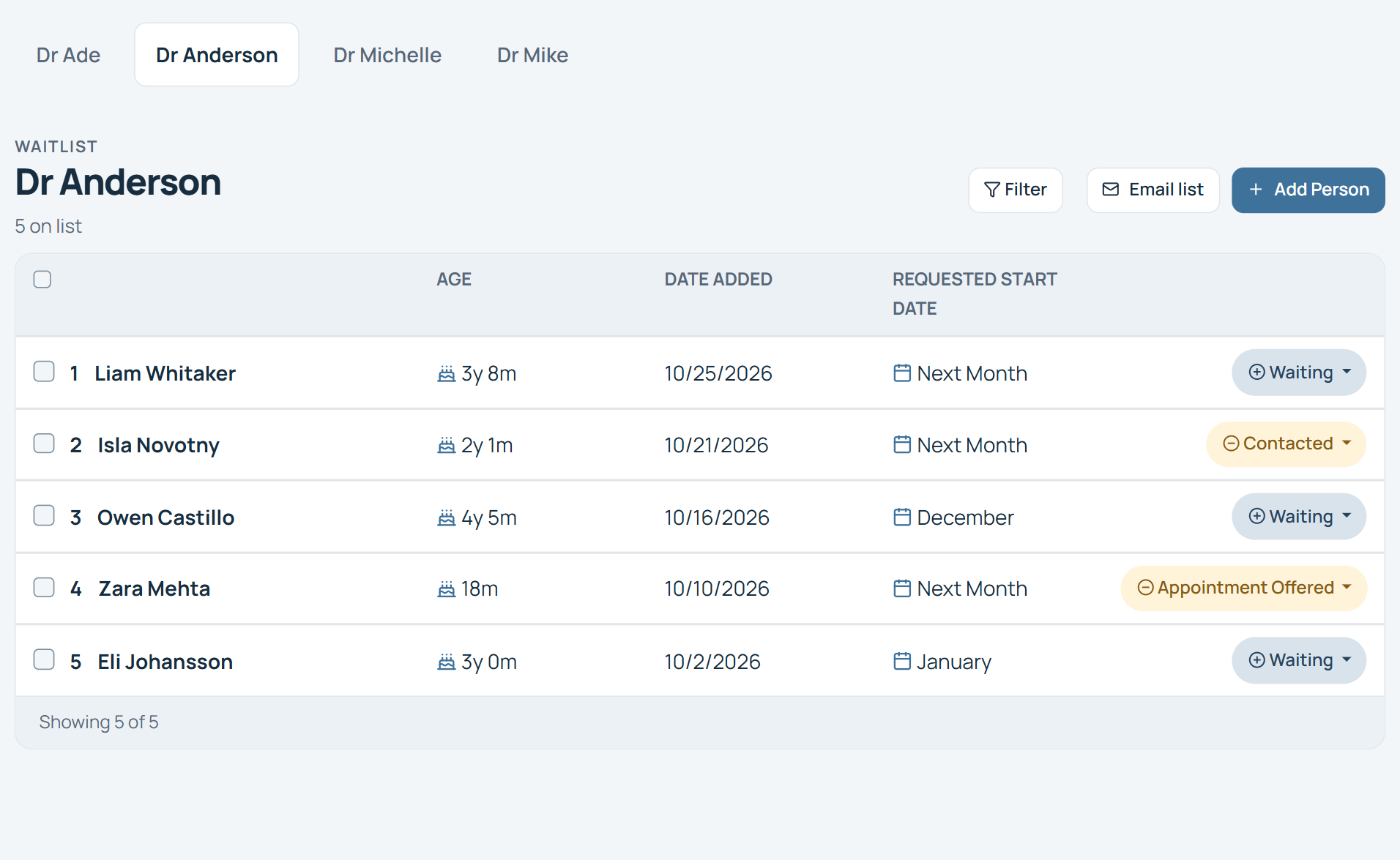
Task: Click the REQUESTED START DATE column header
Action: tap(975, 293)
